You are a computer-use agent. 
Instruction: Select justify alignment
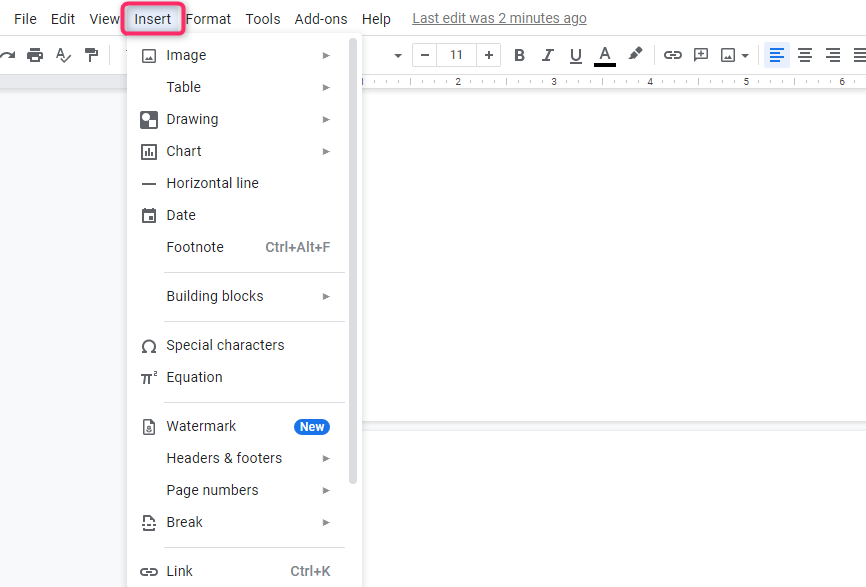tap(859, 55)
